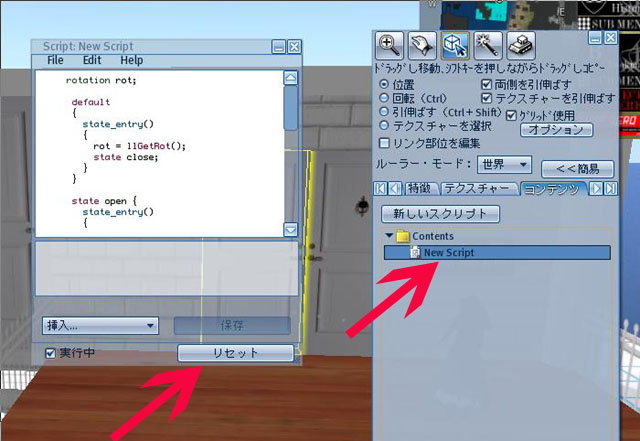Click the "rotation rot;" code line
Viewport: 640px width, 441px height.
[x=101, y=80]
